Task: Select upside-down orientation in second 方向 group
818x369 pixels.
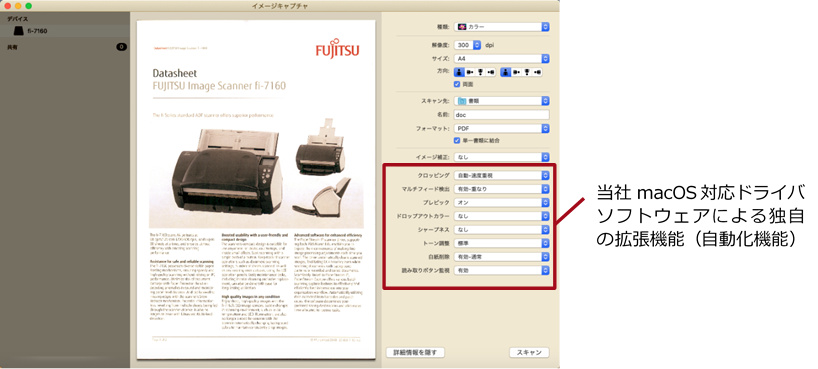Action: [x=525, y=72]
